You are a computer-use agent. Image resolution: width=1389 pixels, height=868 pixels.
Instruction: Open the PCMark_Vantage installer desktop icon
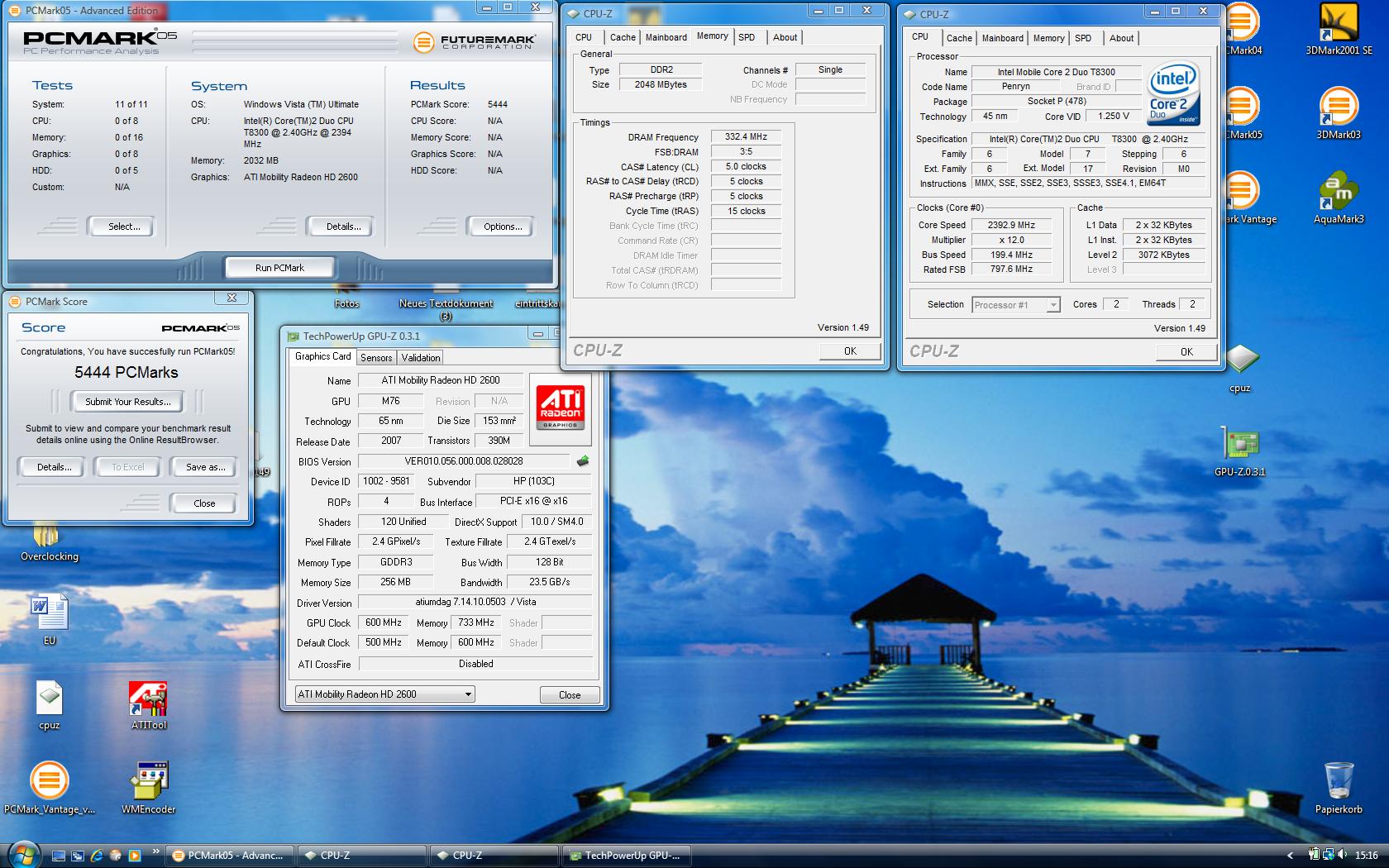point(50,787)
